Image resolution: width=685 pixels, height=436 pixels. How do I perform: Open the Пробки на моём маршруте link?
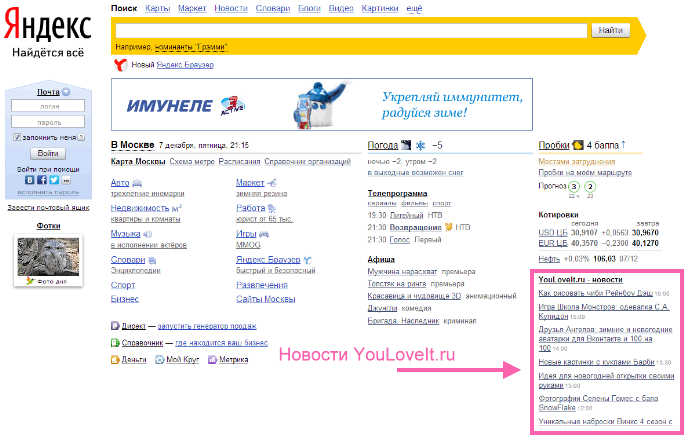click(585, 173)
